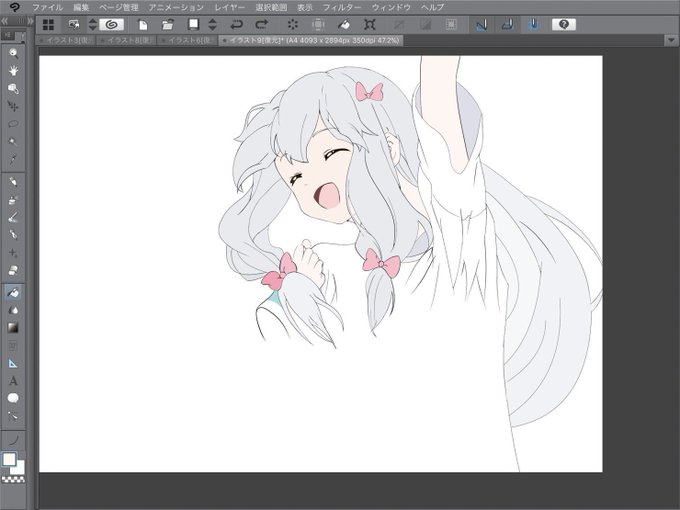Select the Operation object tool
This screenshot has height=510, width=680.
pos(13,88)
